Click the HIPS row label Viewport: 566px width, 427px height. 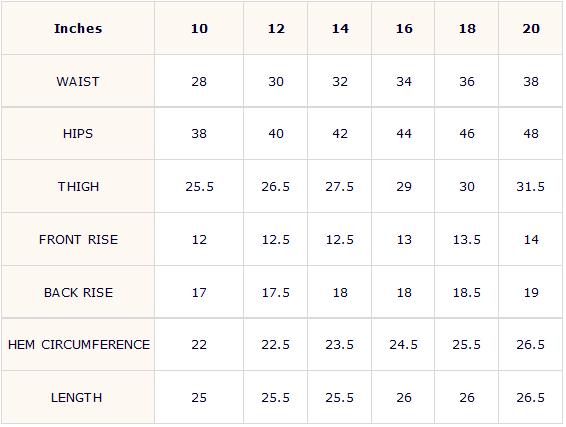pos(78,134)
